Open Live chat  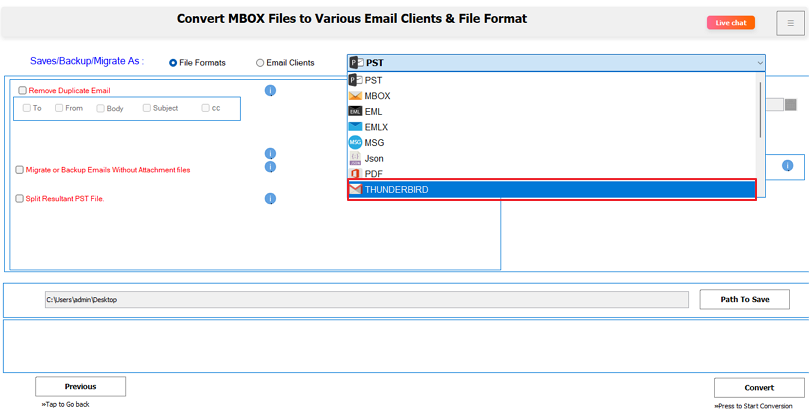731,23
